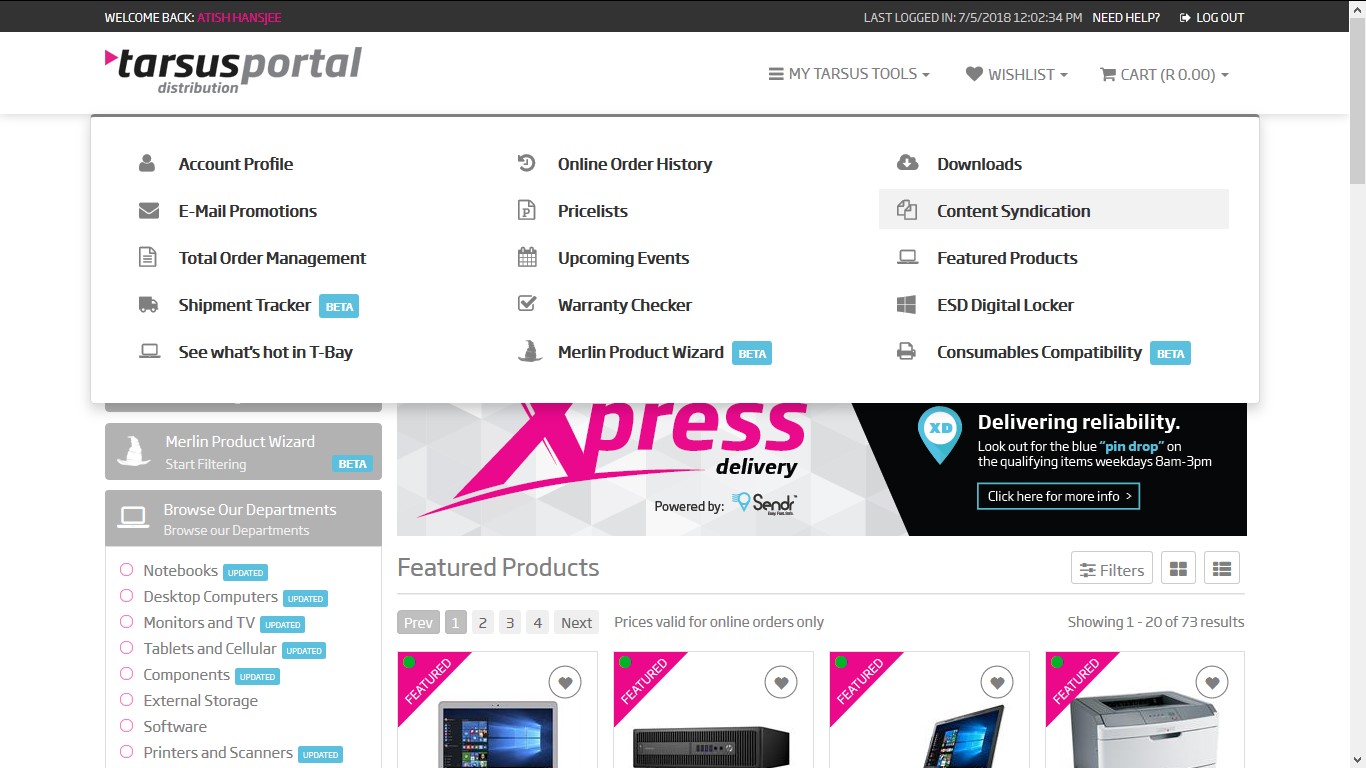Screen dimensions: 1366x768
Task: Open the Cart dropdown
Action: [x=1164, y=74]
